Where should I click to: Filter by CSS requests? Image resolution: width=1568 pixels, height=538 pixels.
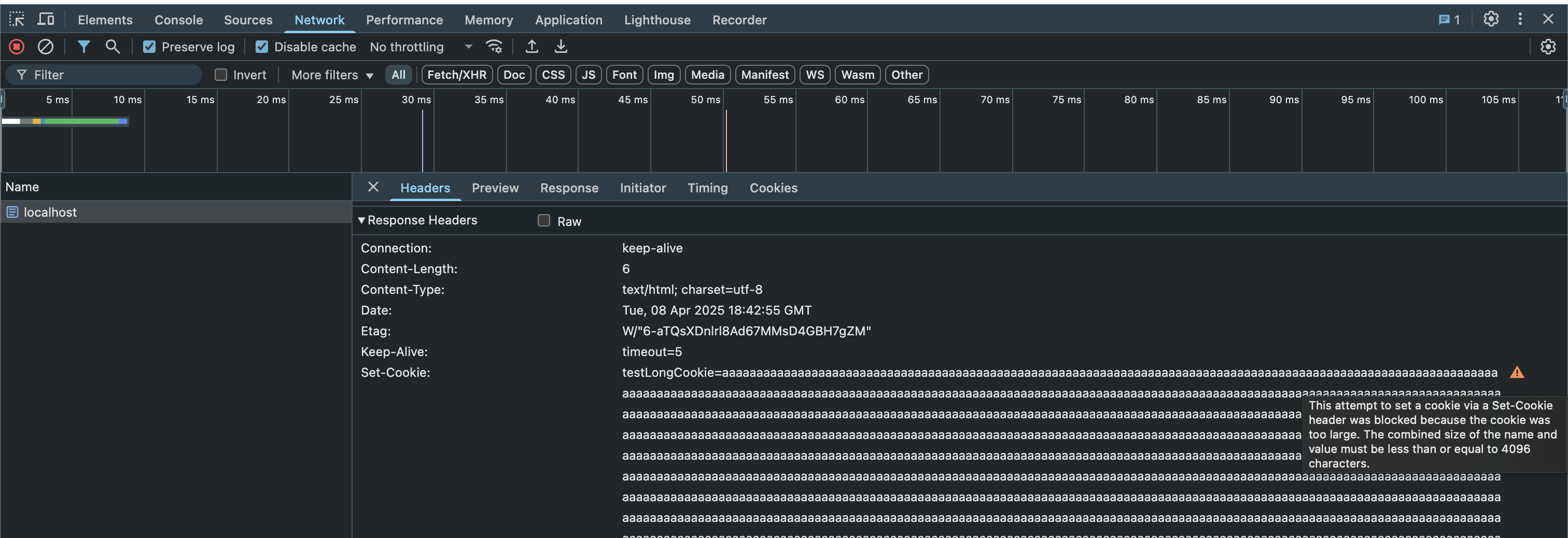point(553,75)
